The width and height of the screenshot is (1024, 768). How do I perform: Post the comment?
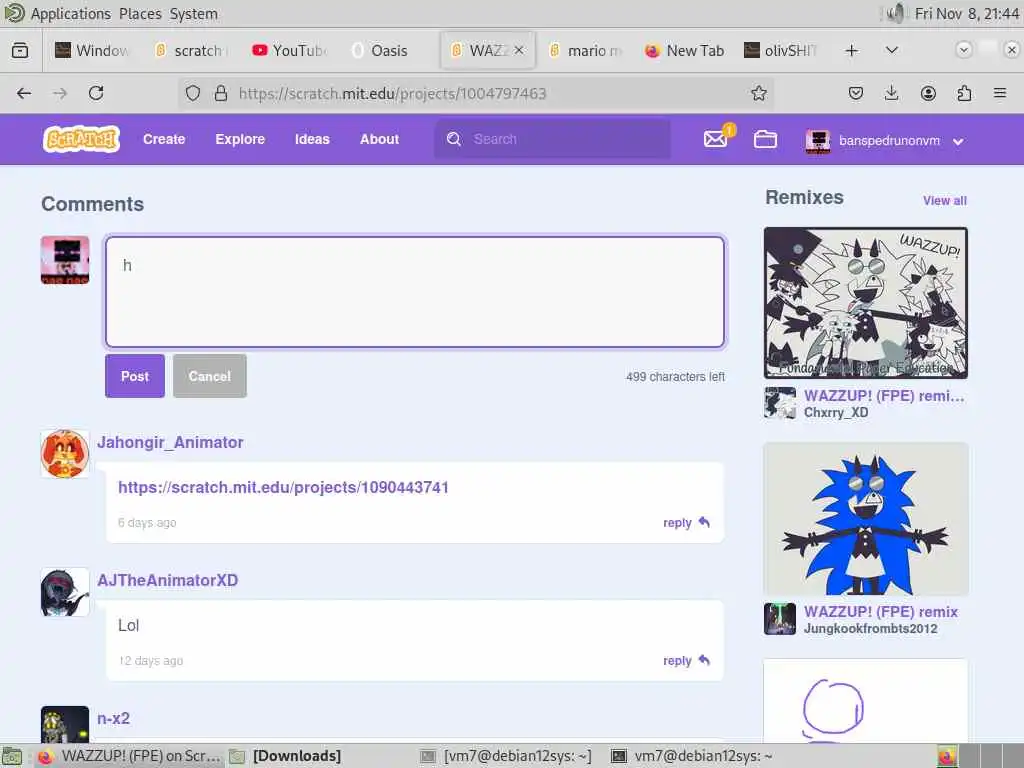coord(135,376)
